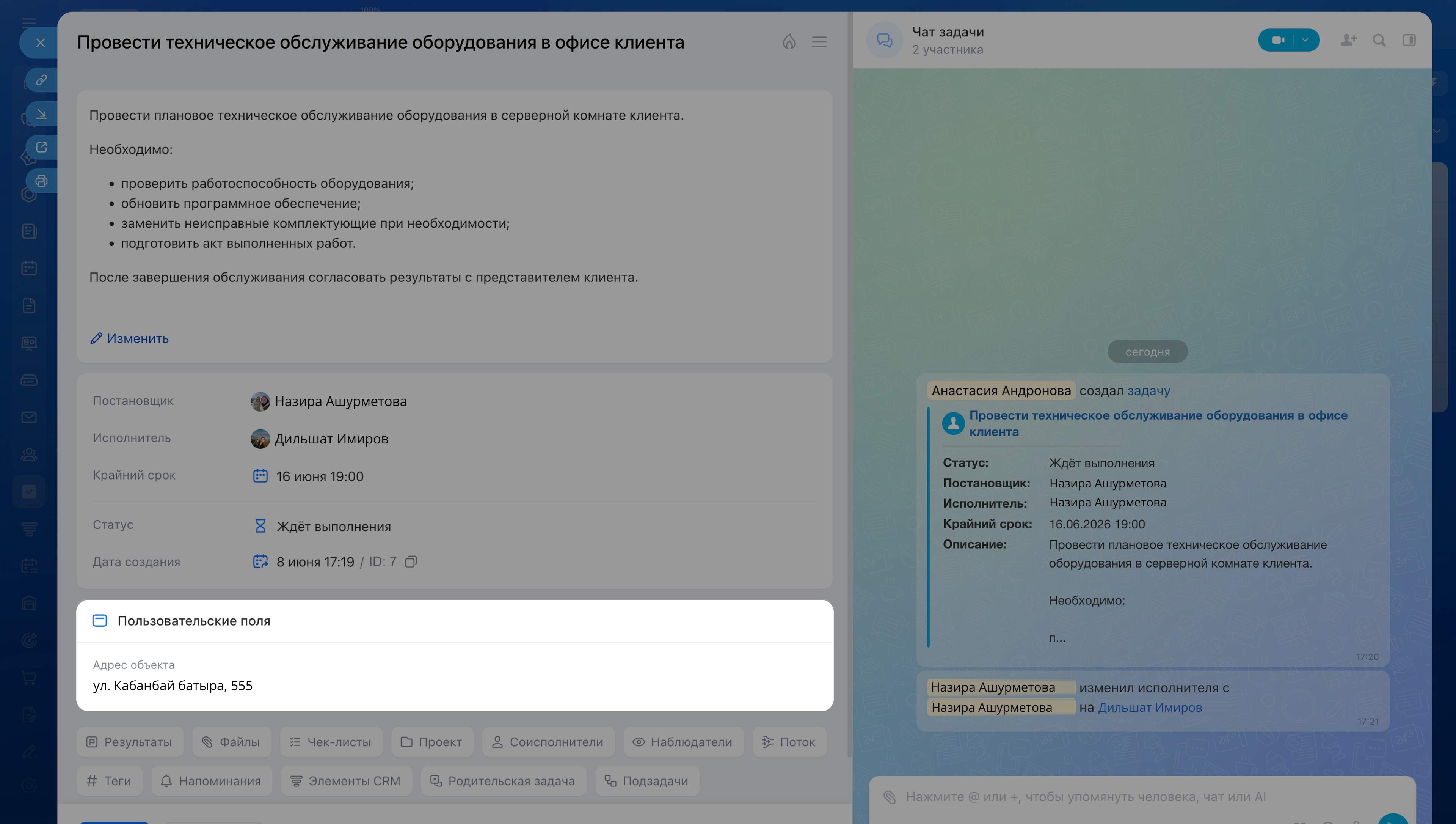Add Соисполнители to the task
The width and height of the screenshot is (1456, 824).
coord(548,742)
